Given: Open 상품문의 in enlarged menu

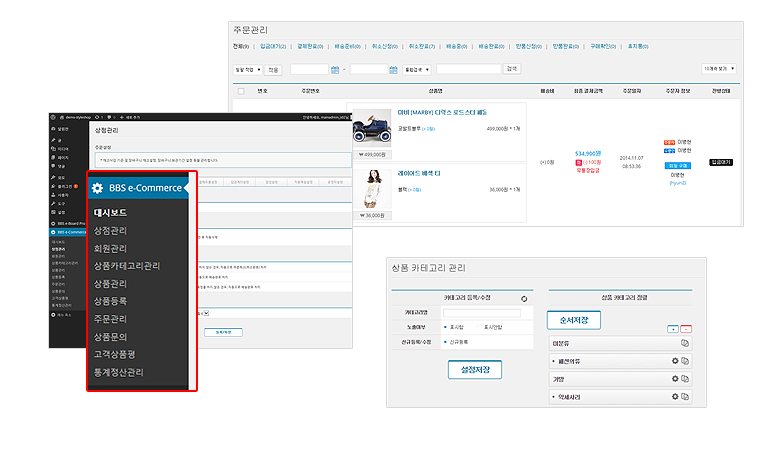Looking at the screenshot, I should click(x=111, y=337).
